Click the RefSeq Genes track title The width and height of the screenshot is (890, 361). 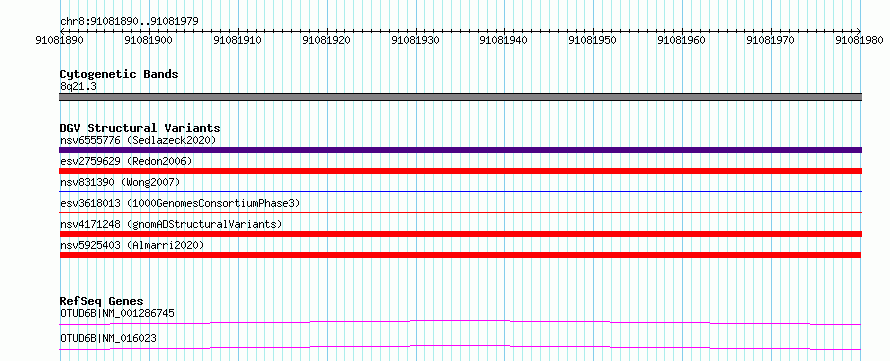(102, 301)
